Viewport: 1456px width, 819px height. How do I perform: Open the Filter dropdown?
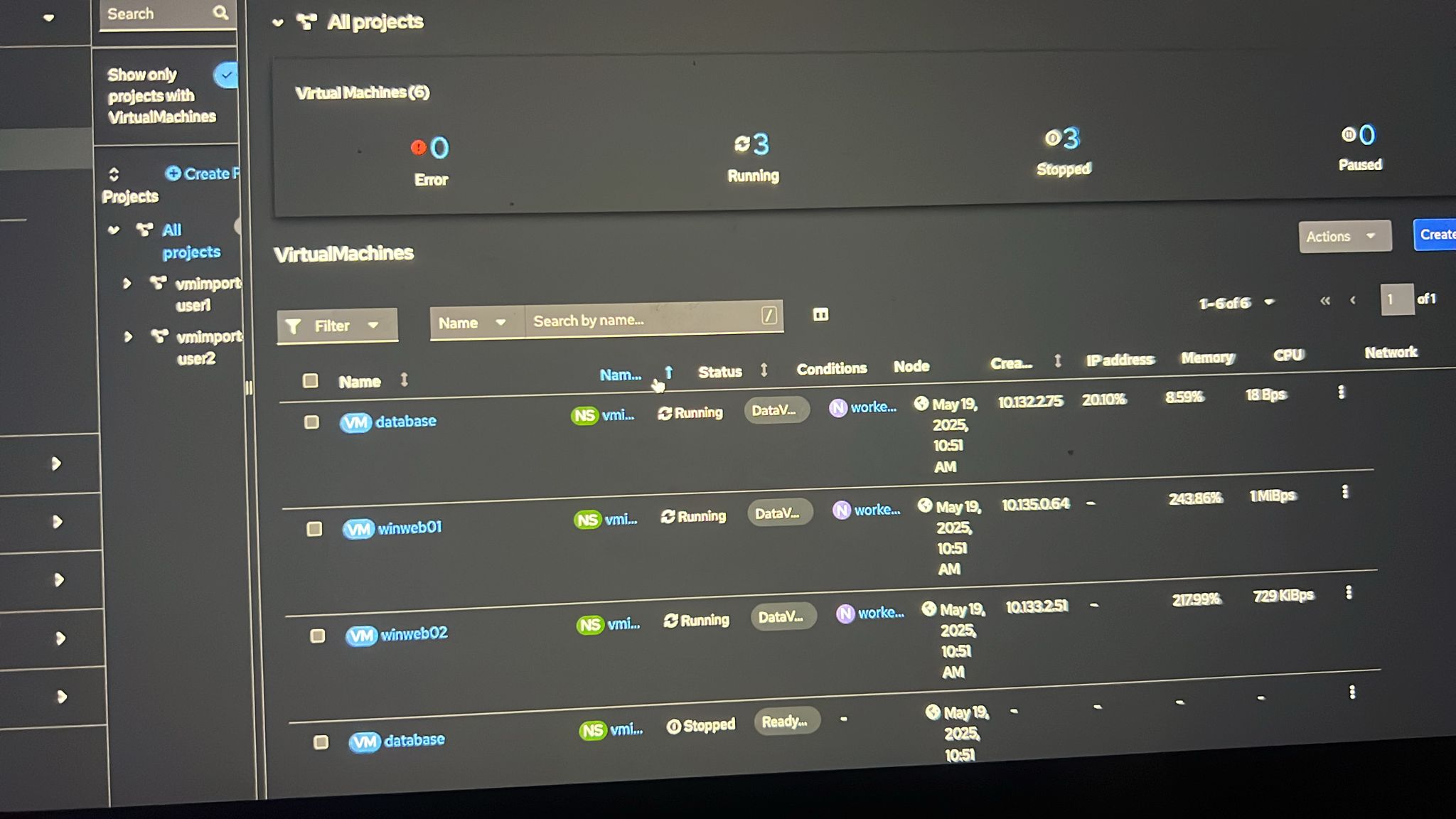point(336,326)
